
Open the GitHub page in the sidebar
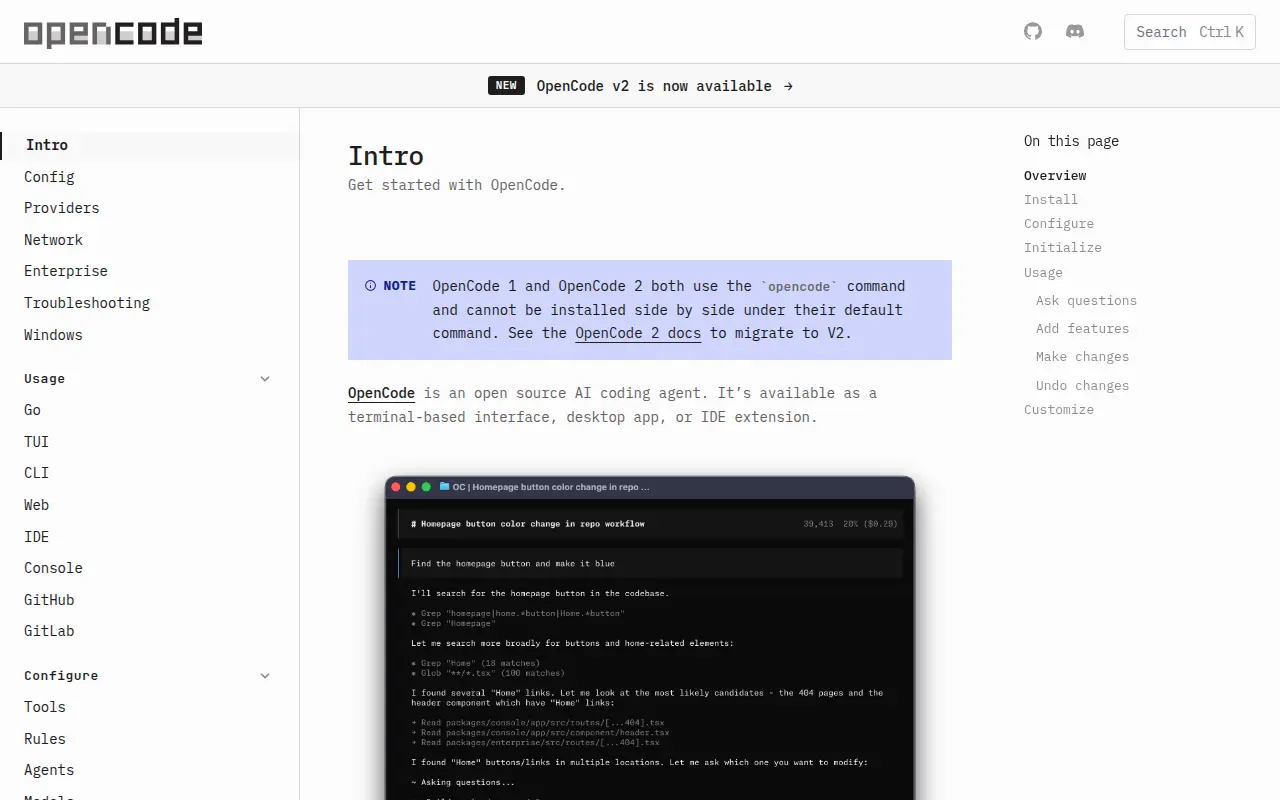[49, 600]
